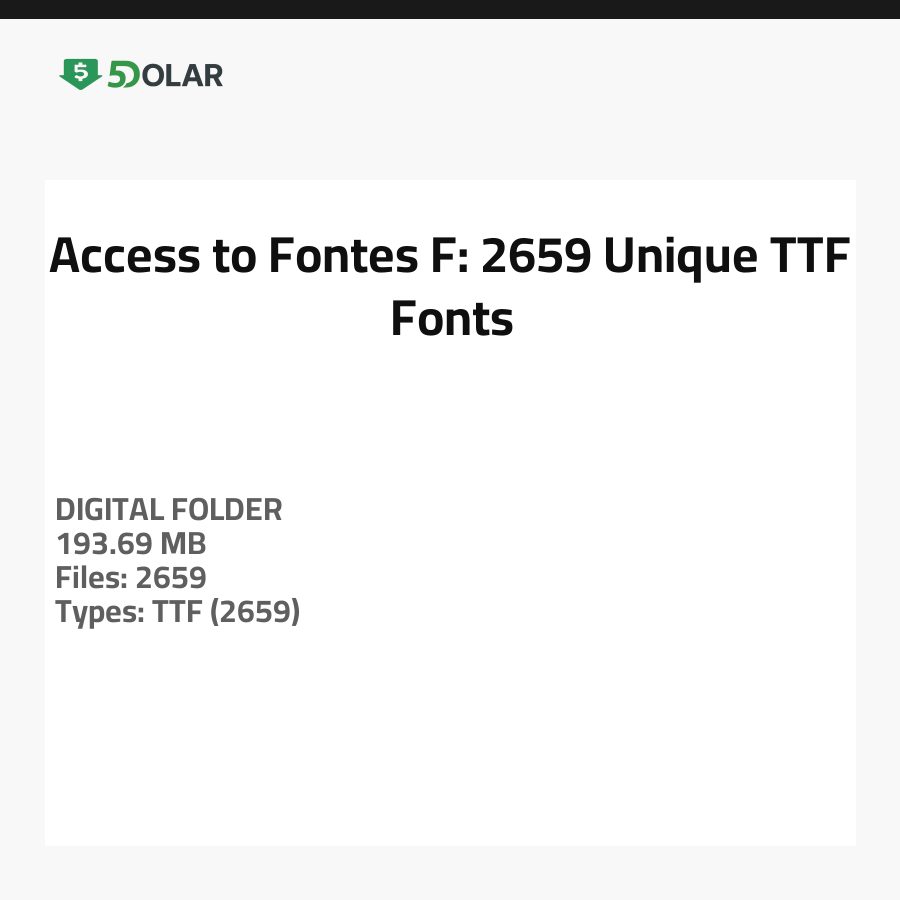Click the black bar at the top
The image size is (900, 900).
[450, 9]
